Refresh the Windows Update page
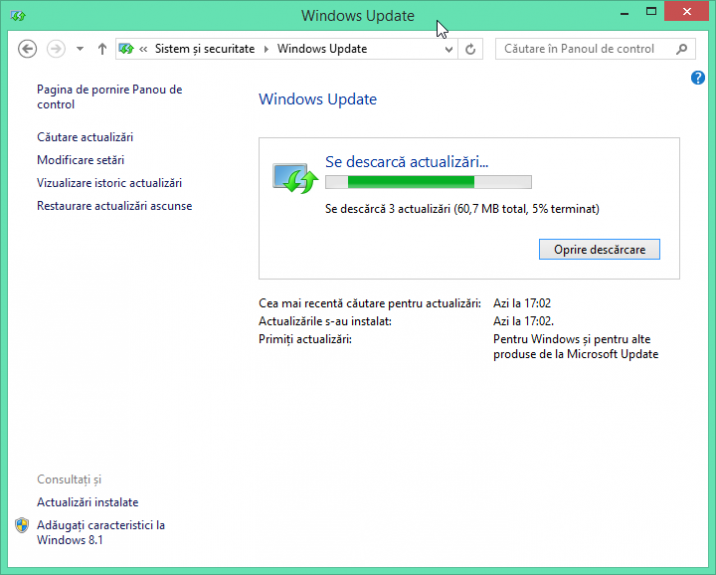716x575 pixels. [x=470, y=49]
